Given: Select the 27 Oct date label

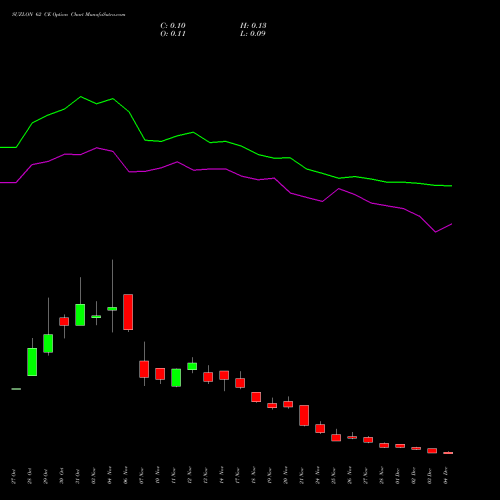Looking at the screenshot, I should point(14,476).
